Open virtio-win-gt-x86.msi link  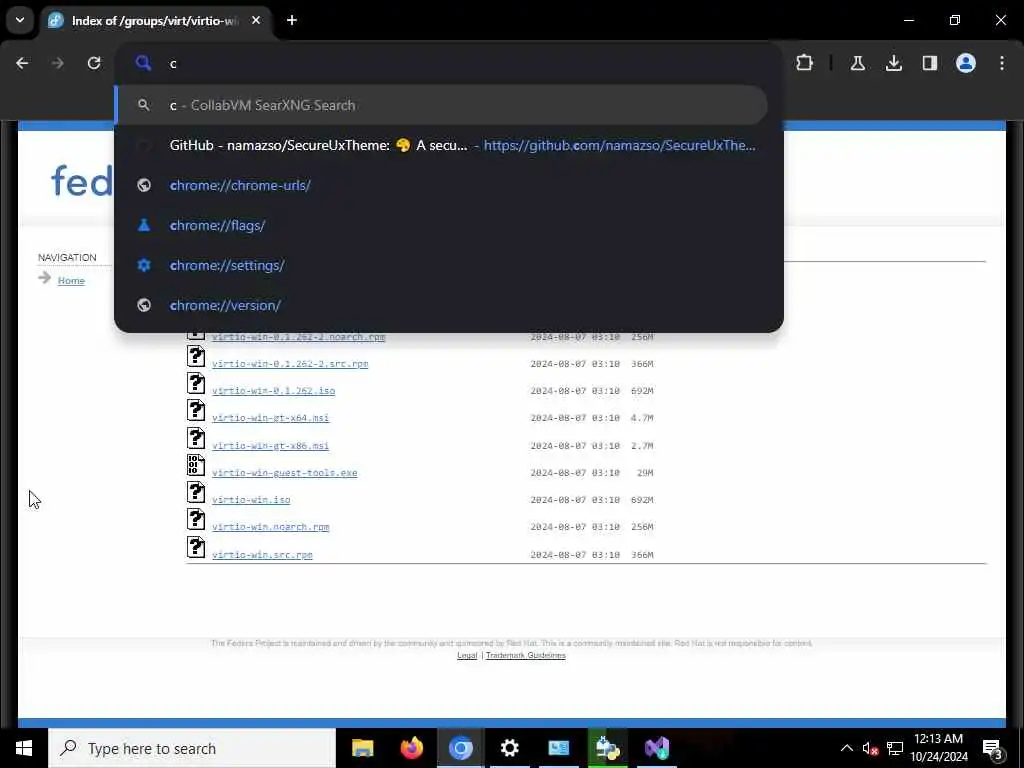pyautogui.click(x=270, y=445)
